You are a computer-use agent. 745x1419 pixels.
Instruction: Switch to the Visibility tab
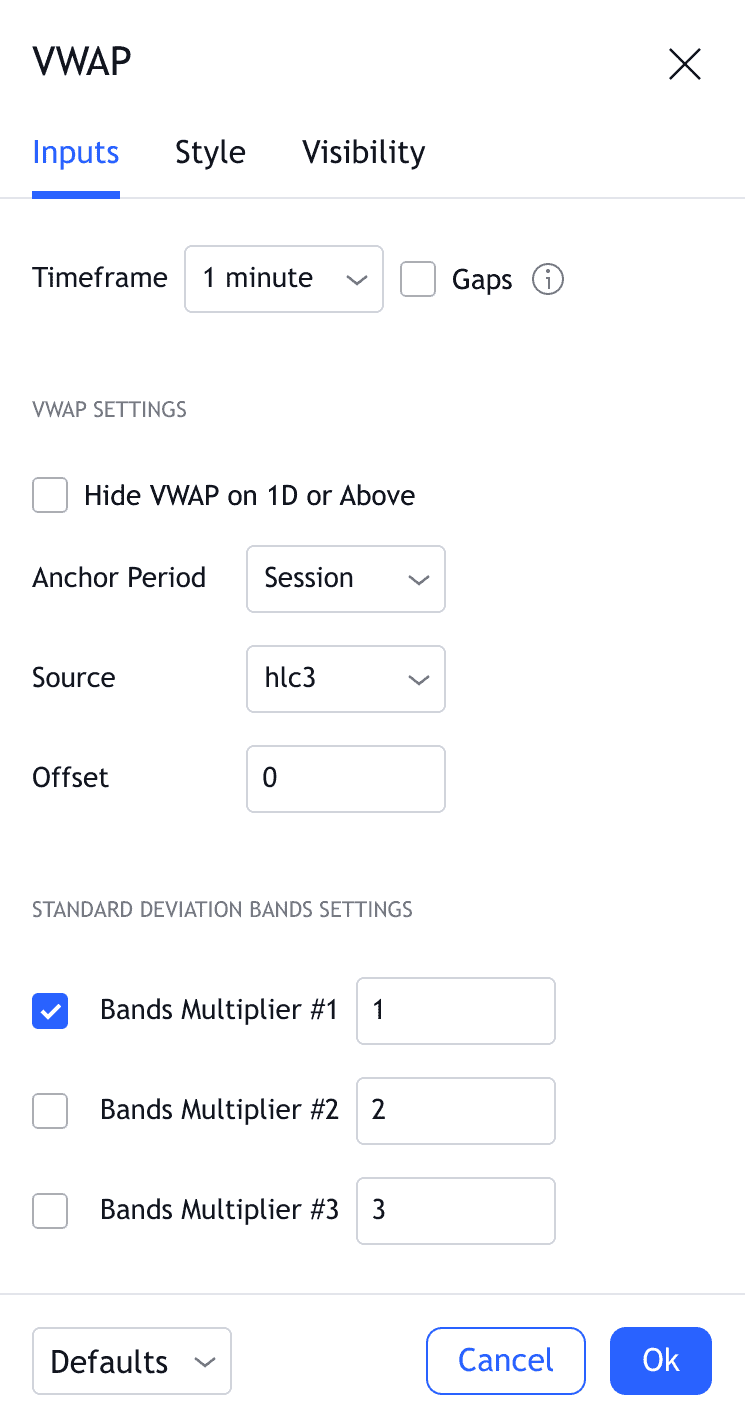coord(364,153)
